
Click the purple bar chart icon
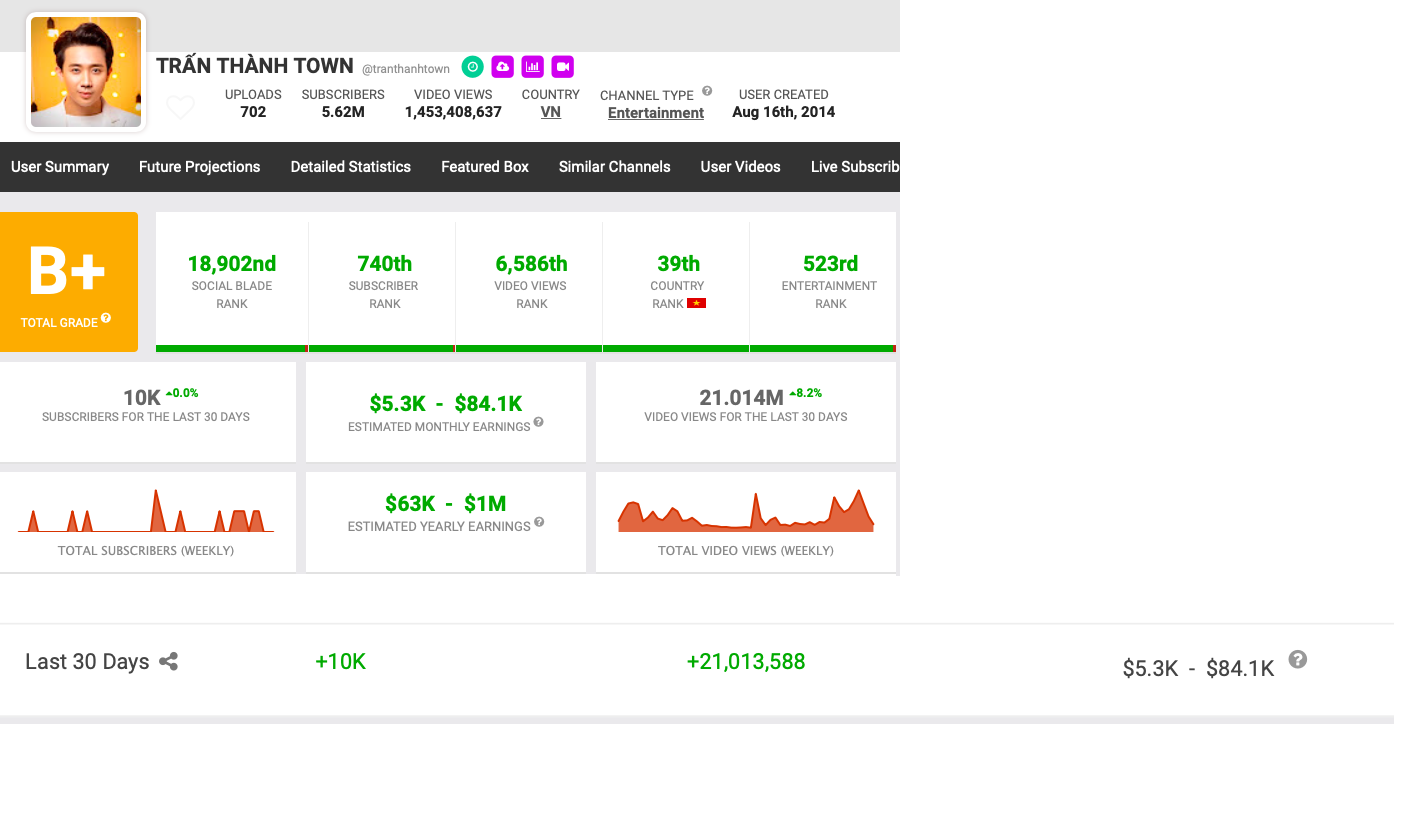(532, 67)
